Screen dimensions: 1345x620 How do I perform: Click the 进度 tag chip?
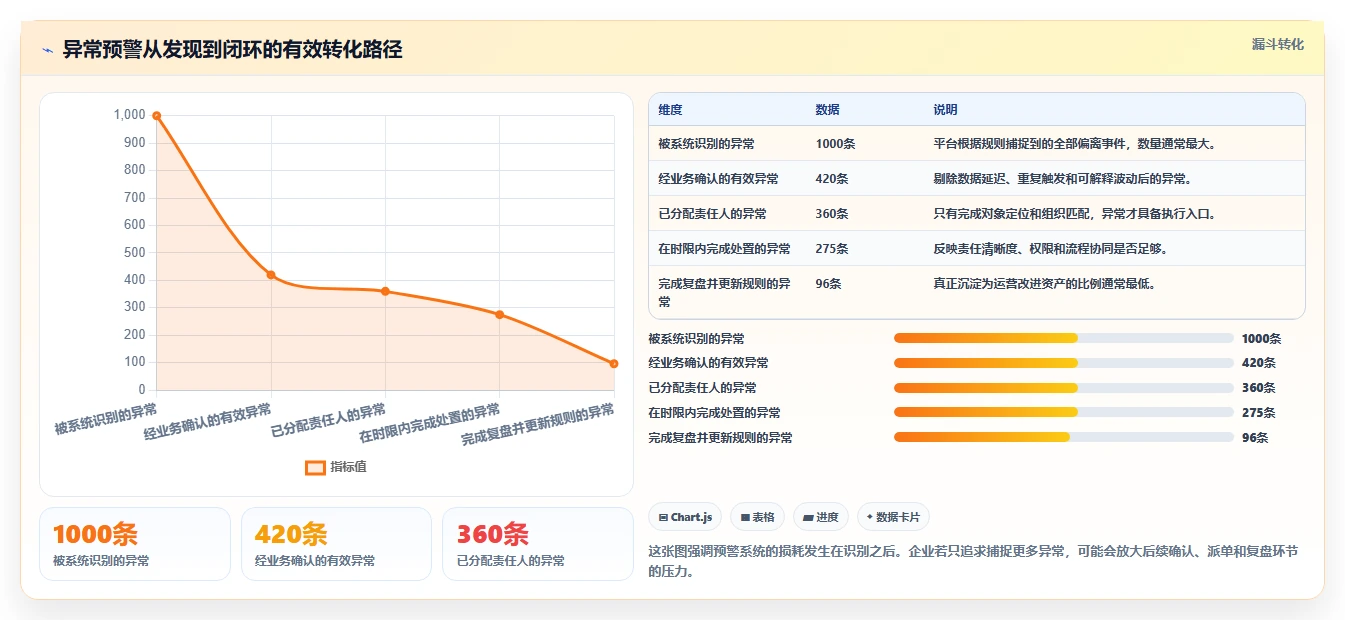(821, 517)
